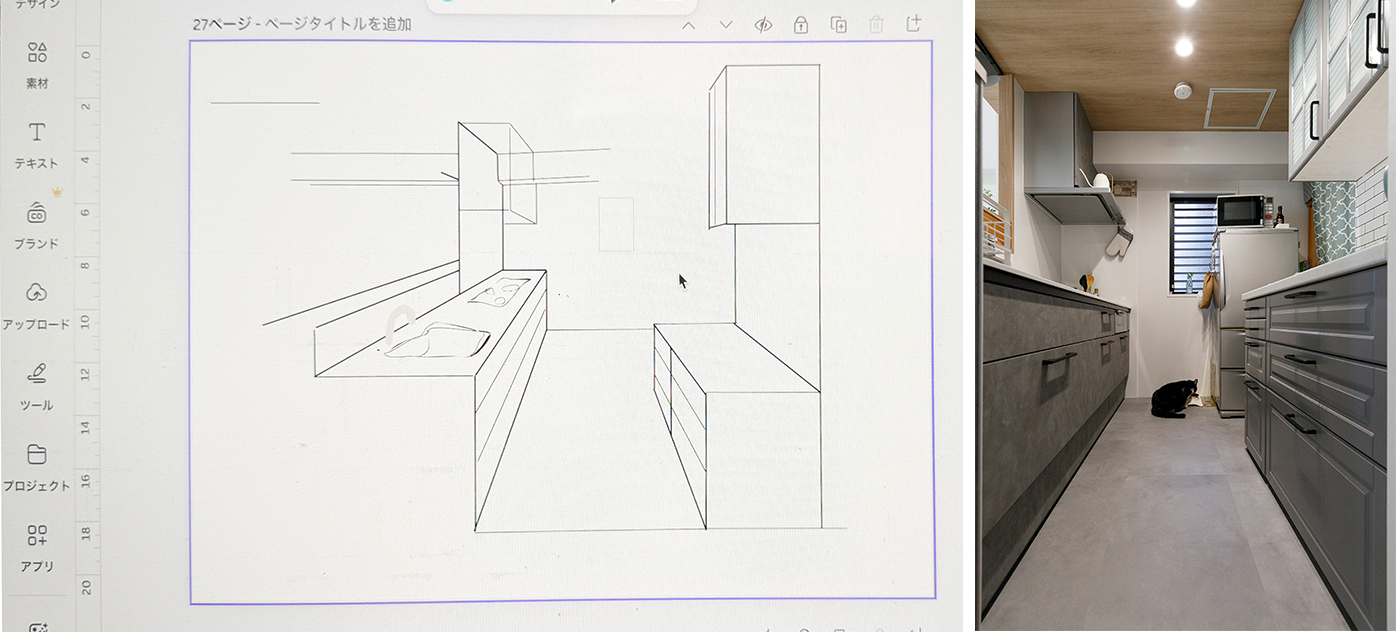This screenshot has height=632, width=1396.
Task: Open the プロジェクト (Projects) panel
Action: (x=37, y=466)
